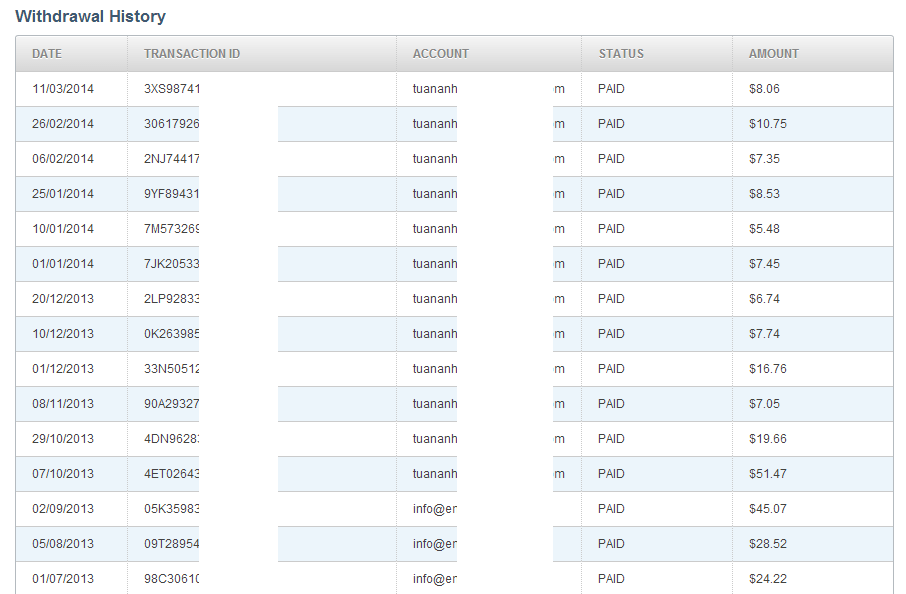Click the AMOUNT column header
Viewport: 906px width, 594px height.
[x=774, y=54]
